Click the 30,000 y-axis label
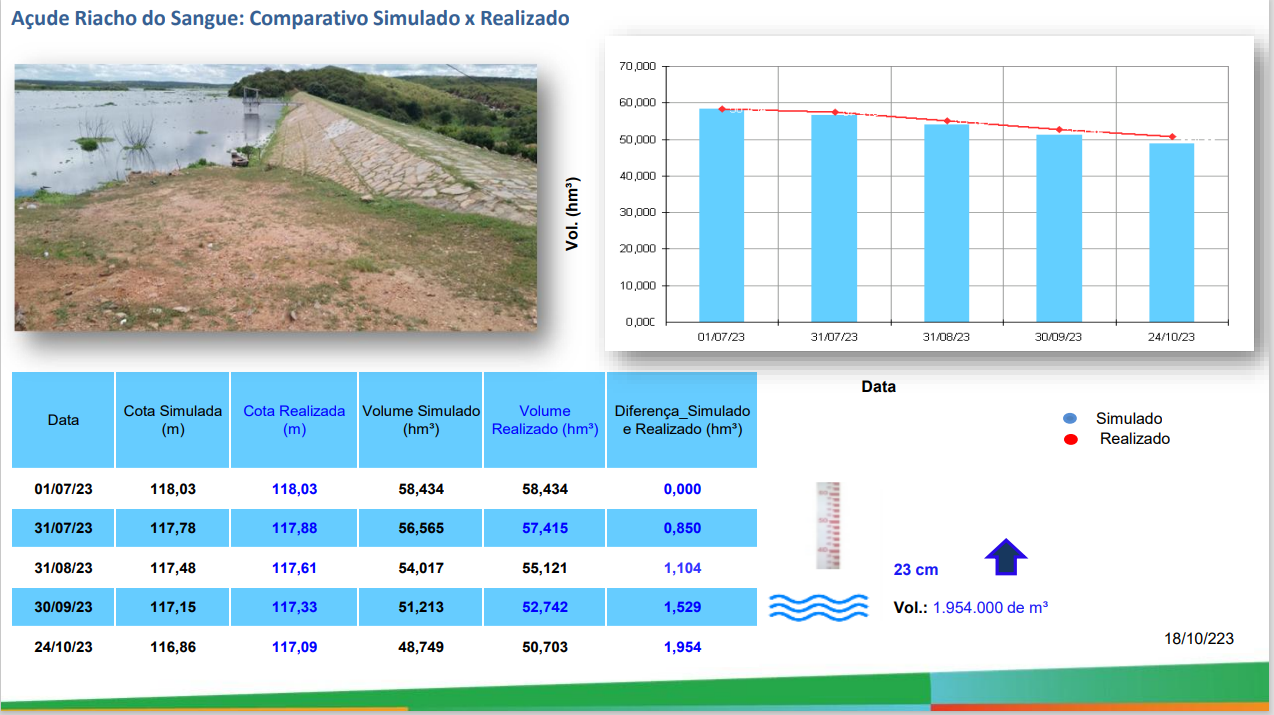The width and height of the screenshot is (1274, 715). (x=637, y=212)
